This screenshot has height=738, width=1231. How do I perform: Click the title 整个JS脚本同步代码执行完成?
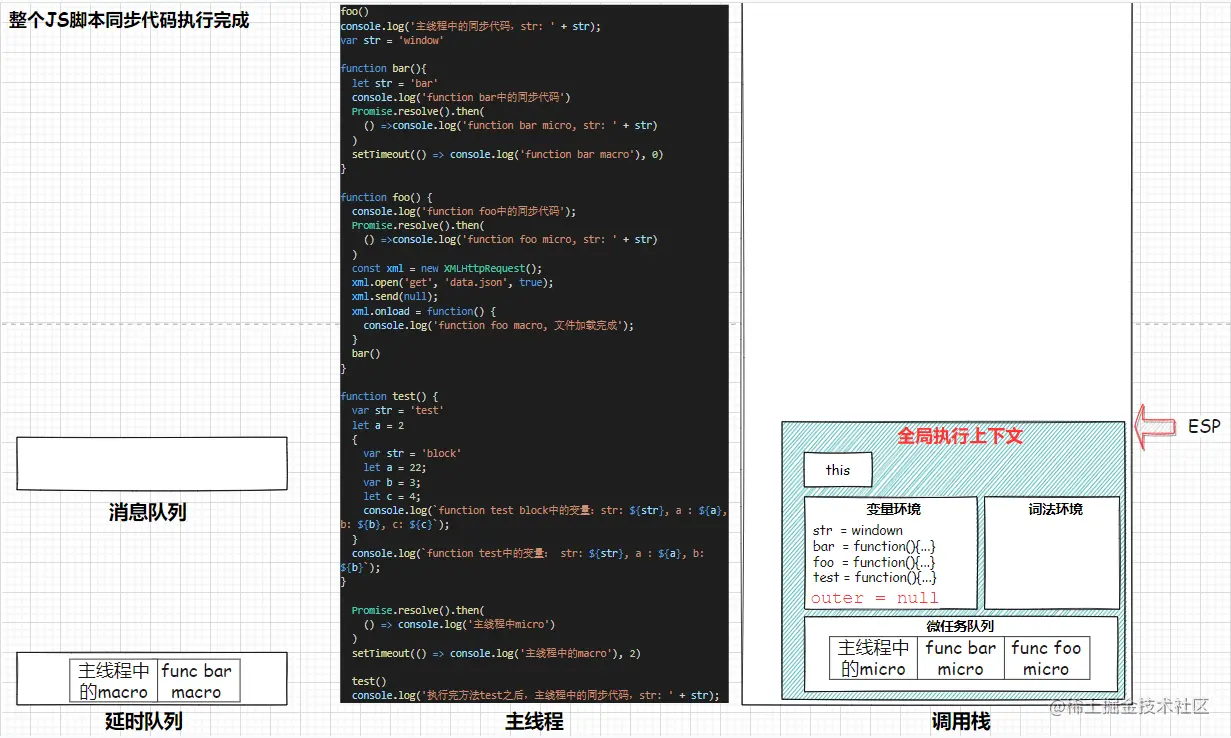coord(129,19)
